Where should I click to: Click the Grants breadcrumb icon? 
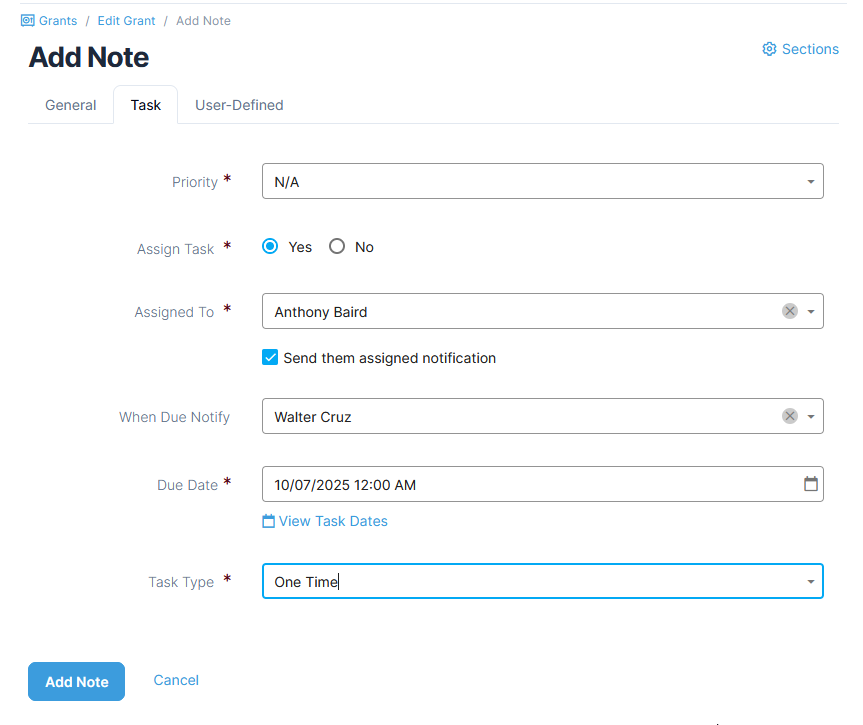[x=27, y=20]
